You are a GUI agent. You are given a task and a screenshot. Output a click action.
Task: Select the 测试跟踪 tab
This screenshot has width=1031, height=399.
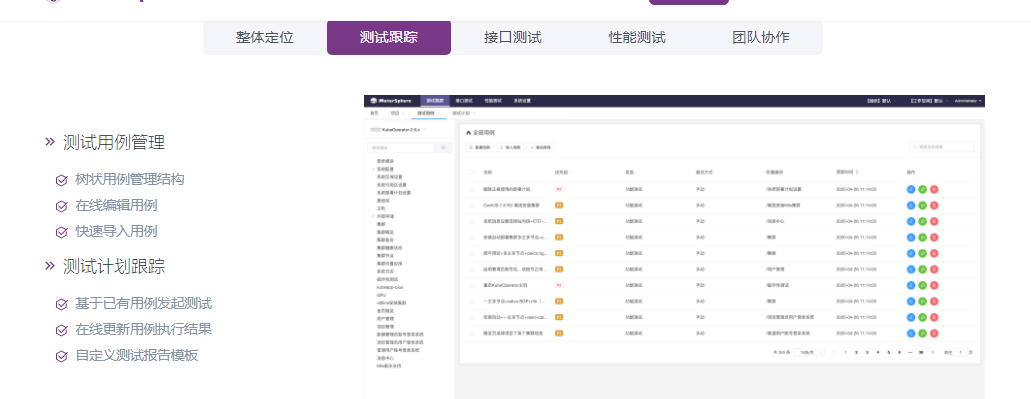pyautogui.click(x=389, y=37)
